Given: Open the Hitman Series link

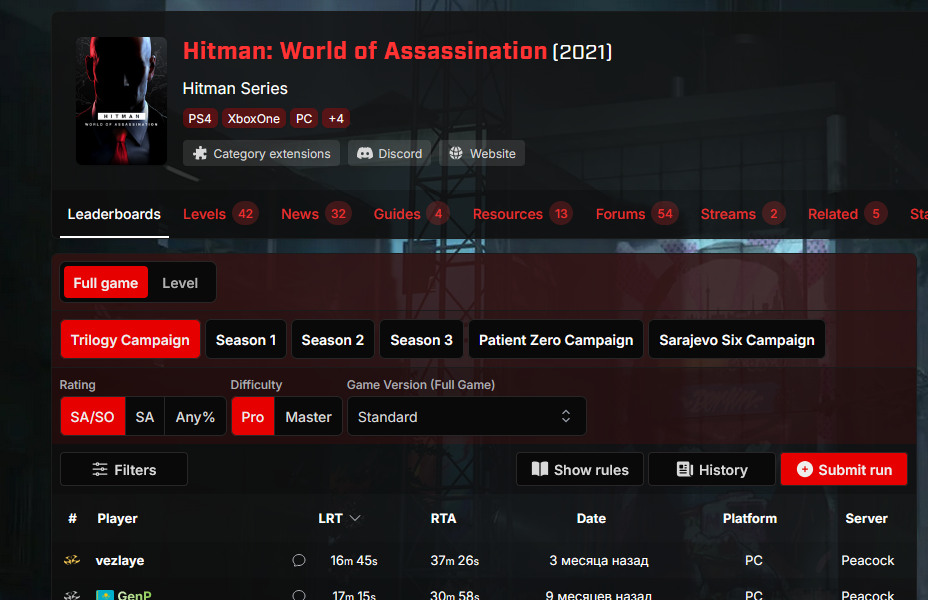Looking at the screenshot, I should tap(235, 88).
